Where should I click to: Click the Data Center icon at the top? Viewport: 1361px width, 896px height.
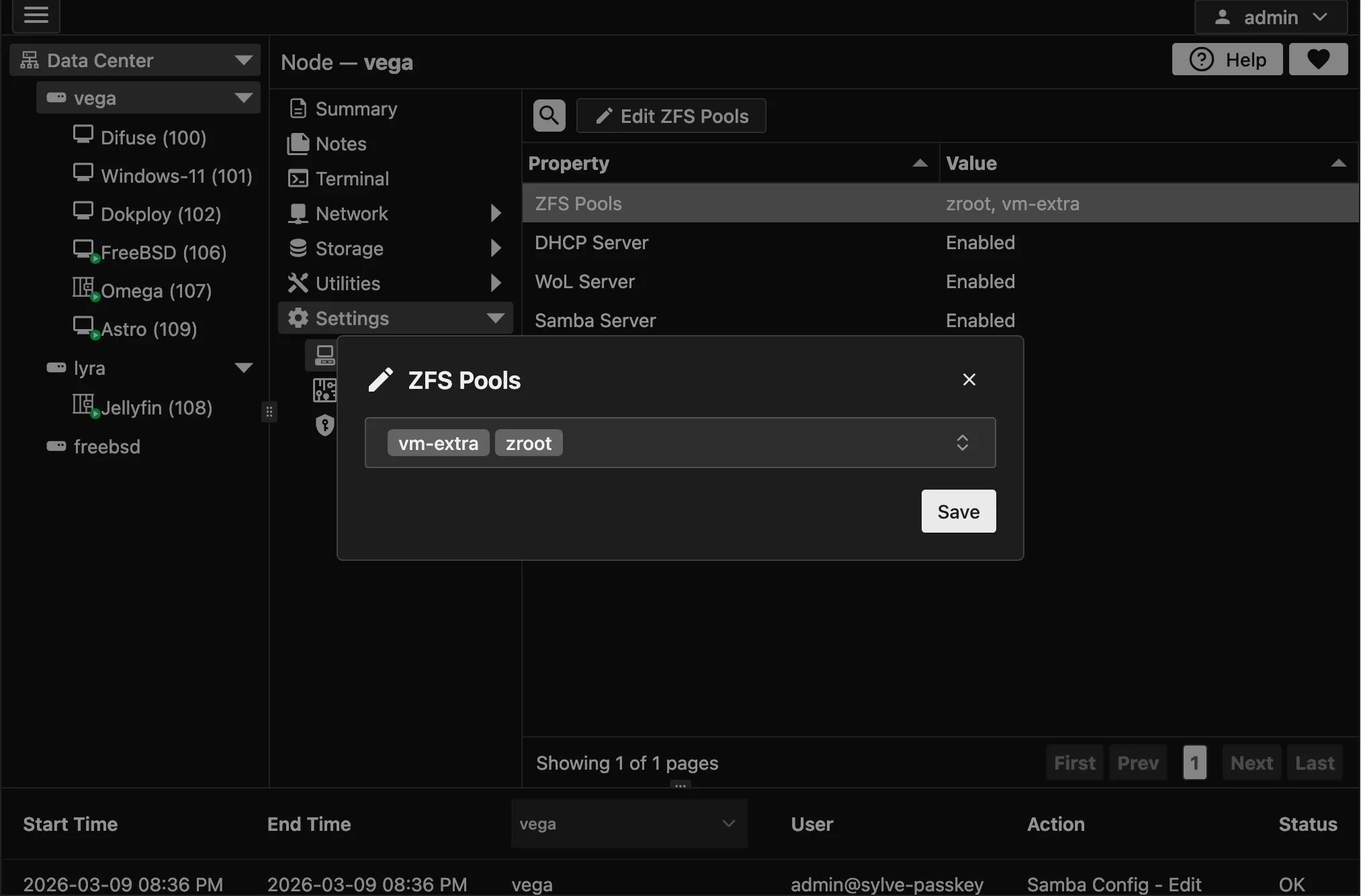29,59
